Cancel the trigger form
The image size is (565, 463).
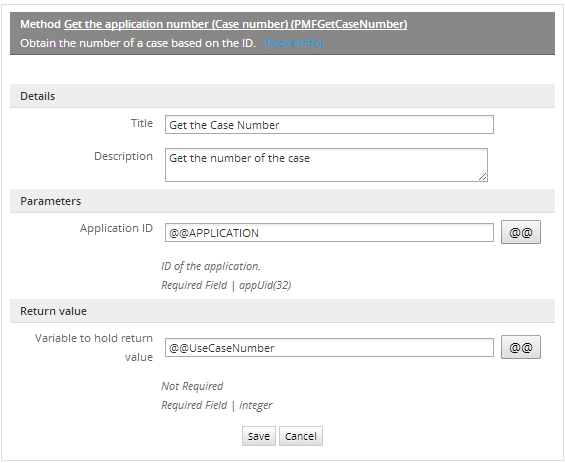tap(301, 436)
